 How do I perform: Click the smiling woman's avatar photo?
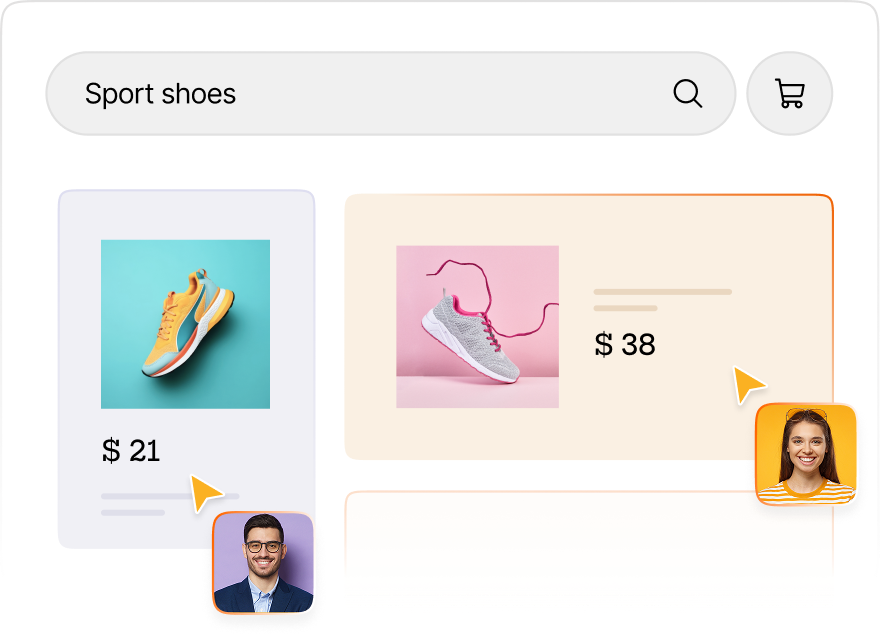pyautogui.click(x=806, y=454)
